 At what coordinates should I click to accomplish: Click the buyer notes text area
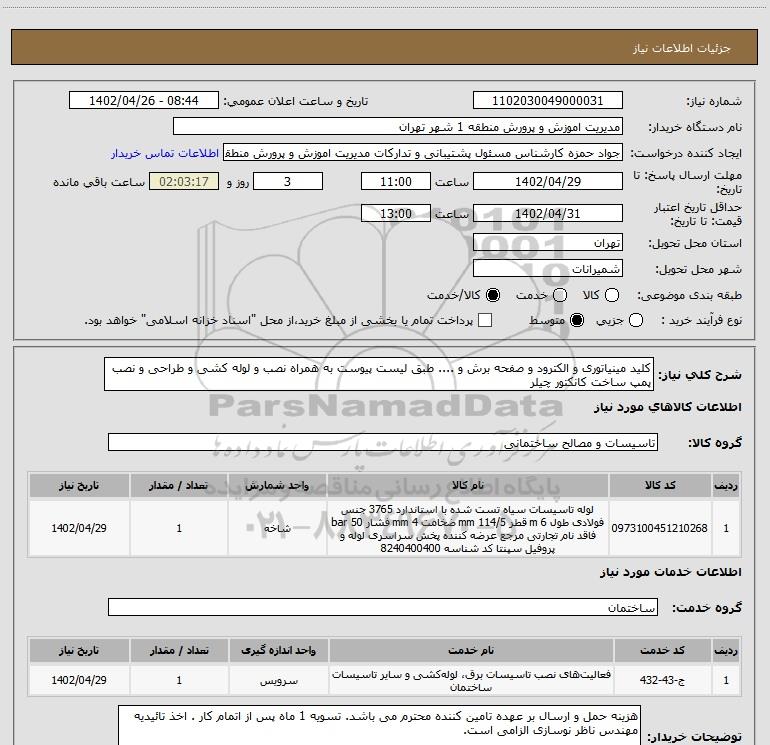[x=379, y=725]
